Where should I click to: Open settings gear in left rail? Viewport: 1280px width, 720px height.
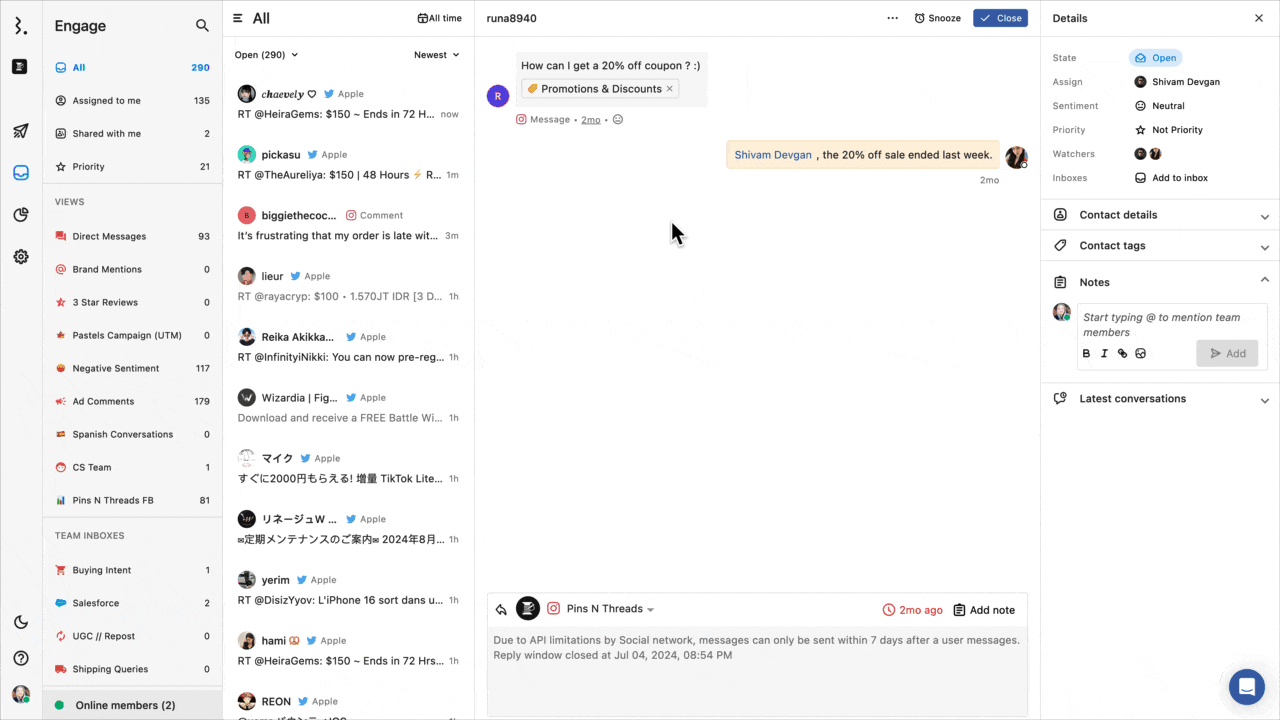click(20, 257)
